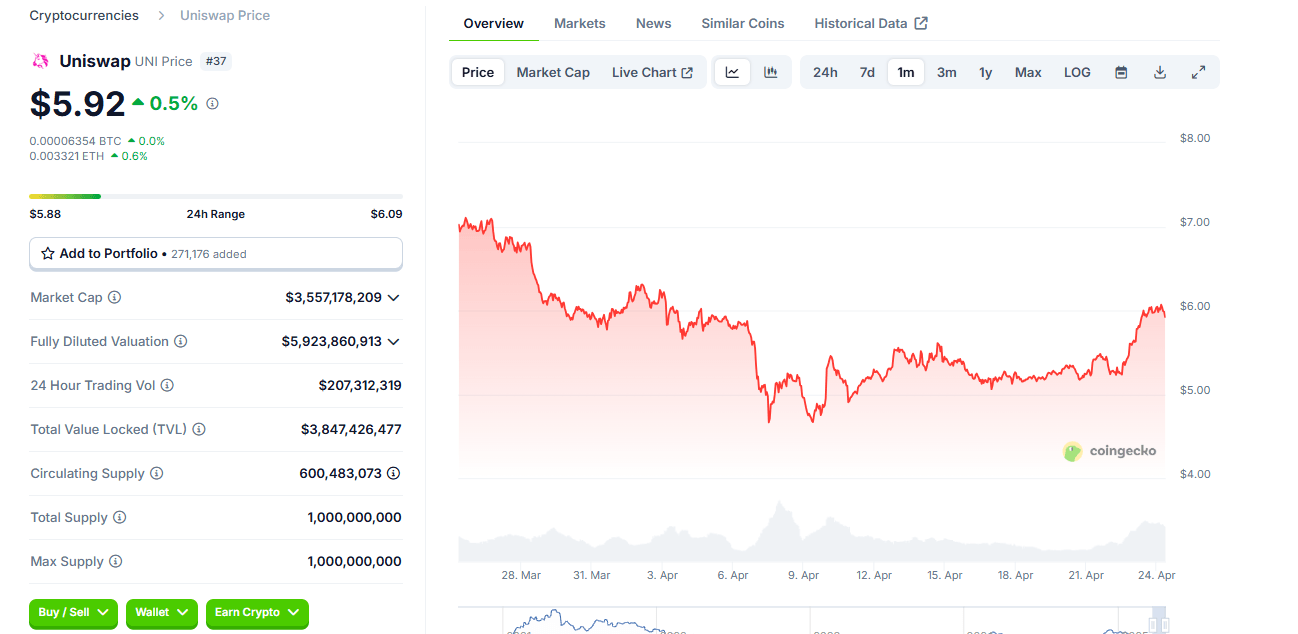Go back to Cryptocurrencies breadcrumb link
1298x634 pixels.
[x=83, y=15]
